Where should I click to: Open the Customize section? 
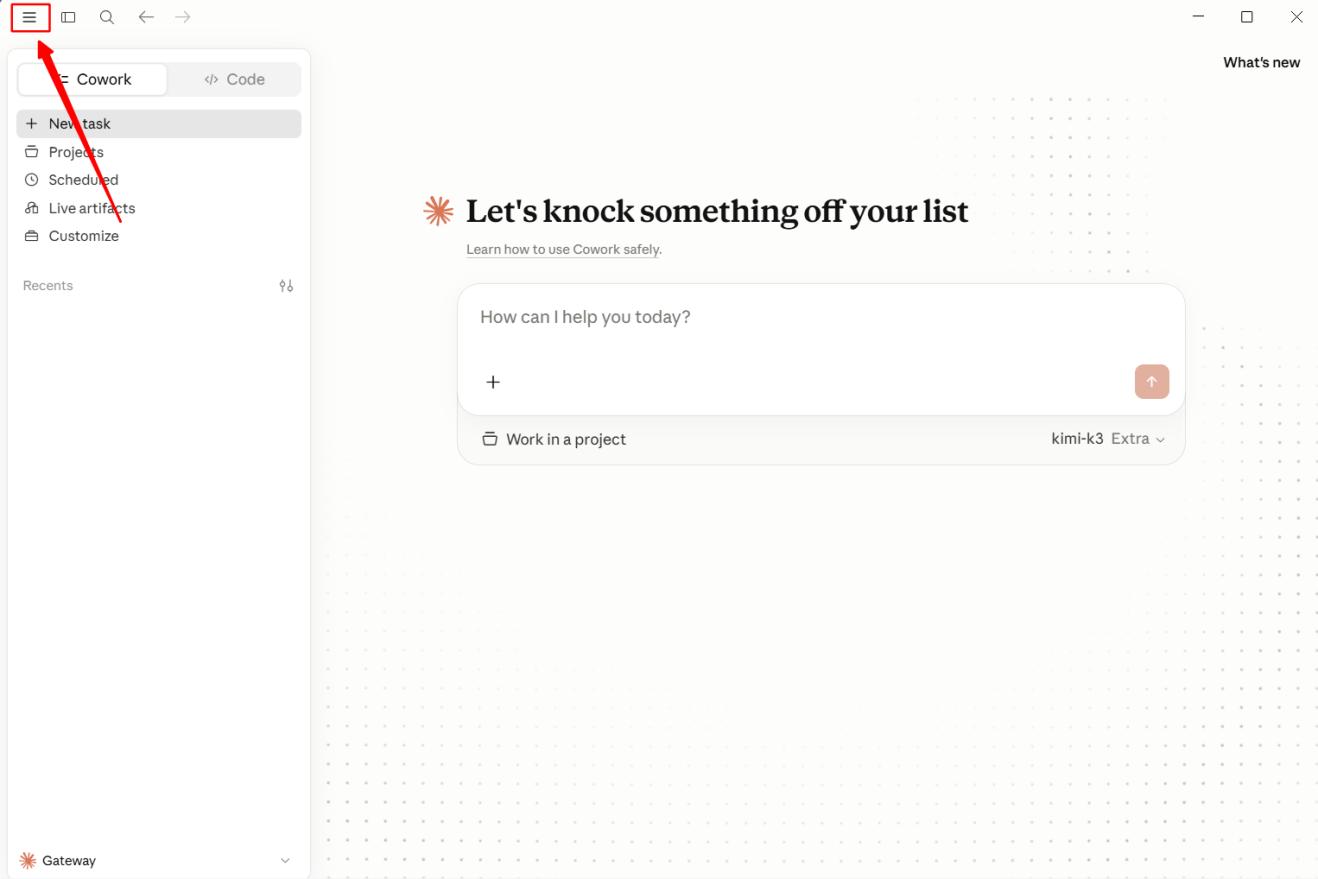(x=159, y=236)
